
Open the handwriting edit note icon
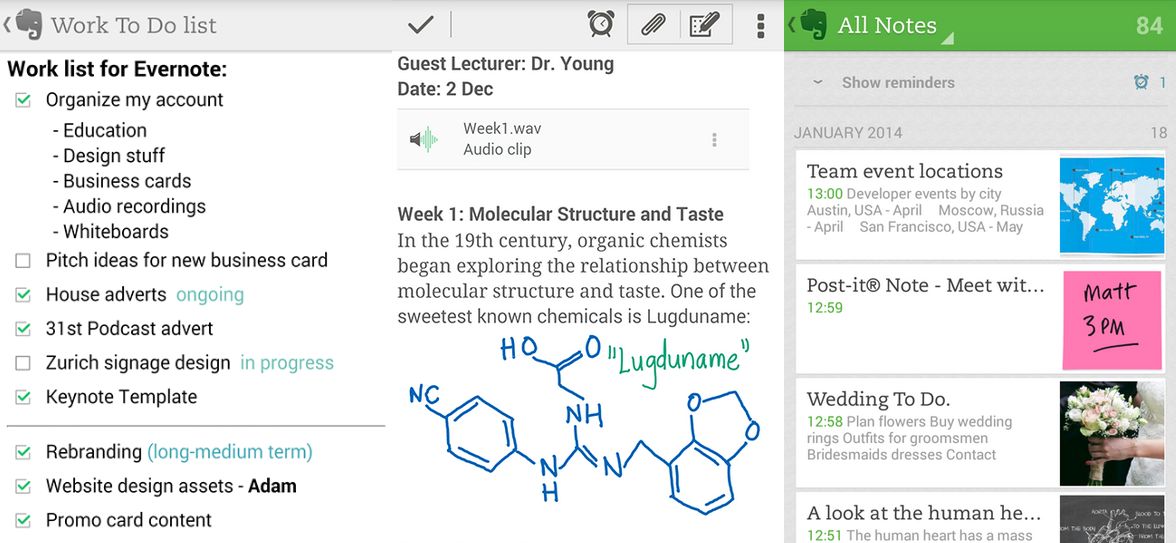click(x=705, y=24)
